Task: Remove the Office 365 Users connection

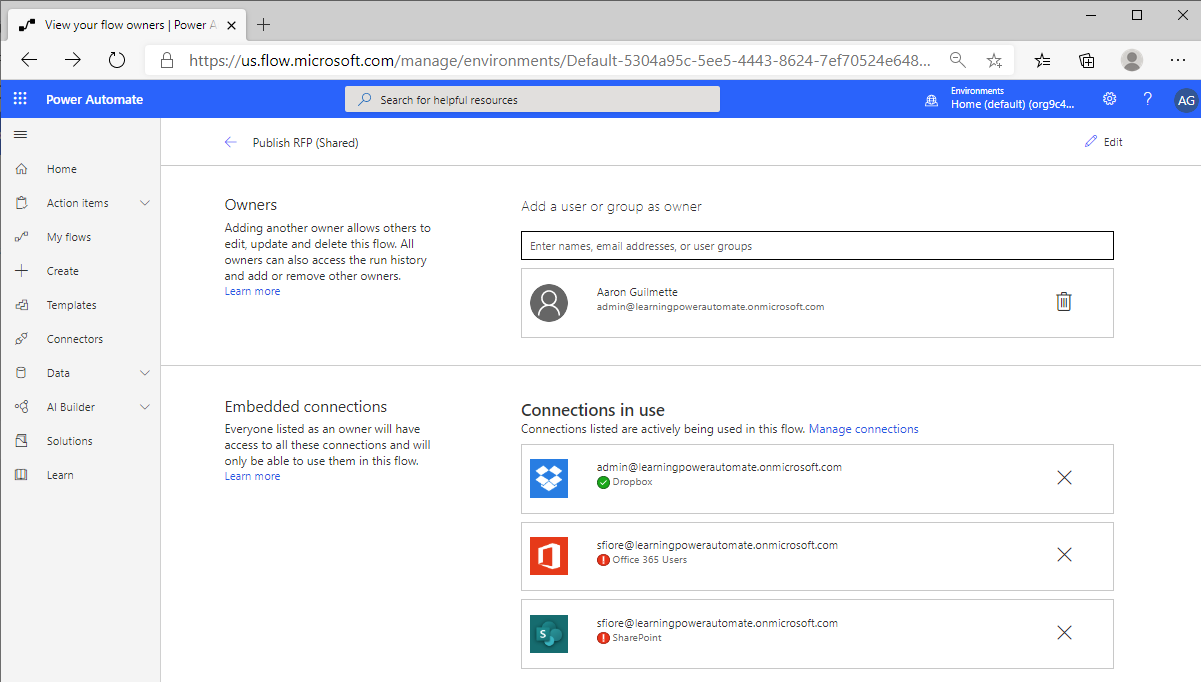Action: click(1064, 554)
